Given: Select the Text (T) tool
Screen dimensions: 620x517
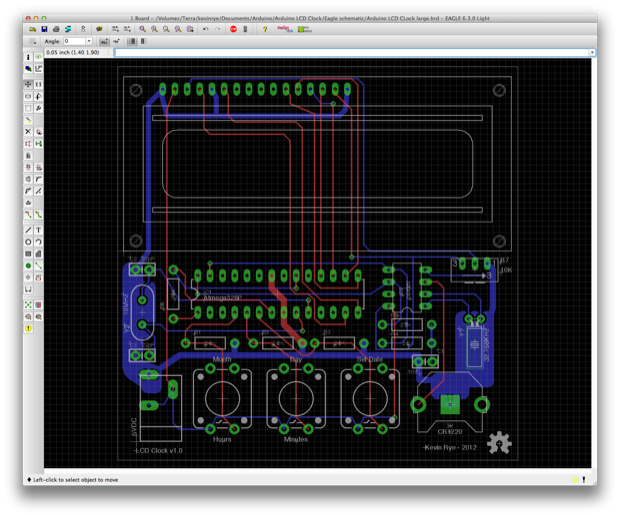Looking at the screenshot, I should (38, 230).
